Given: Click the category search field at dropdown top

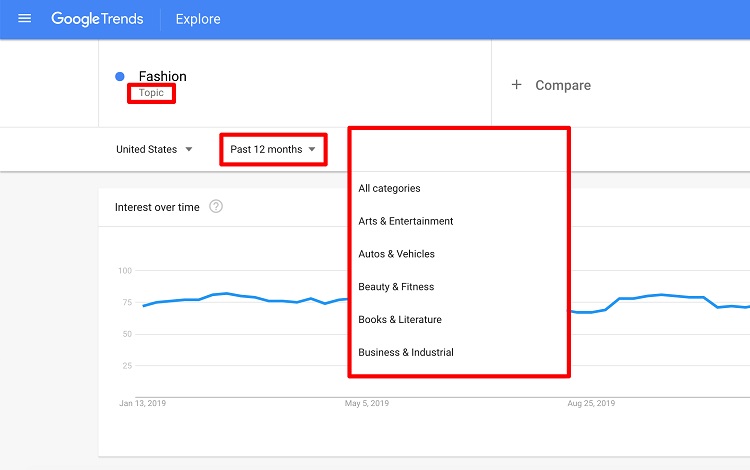Looking at the screenshot, I should (x=459, y=151).
